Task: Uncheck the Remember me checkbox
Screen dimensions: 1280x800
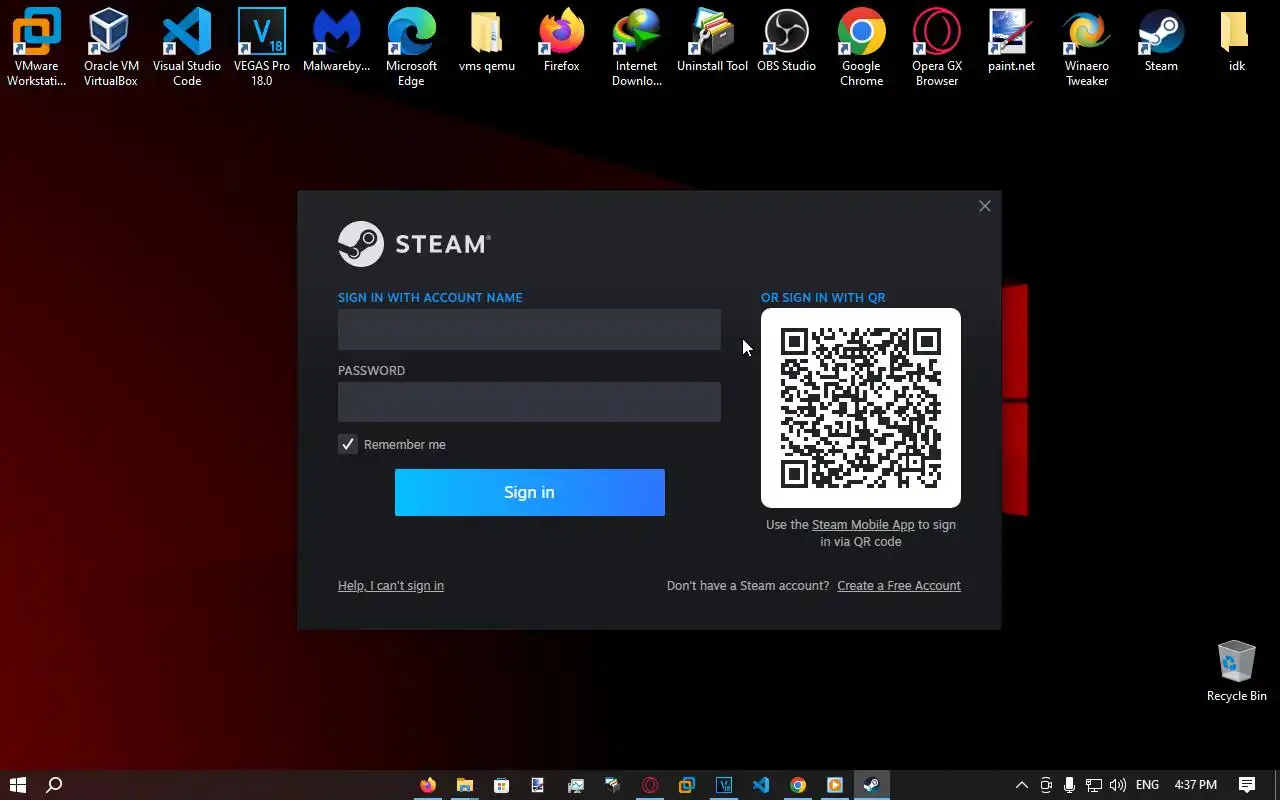Action: [x=348, y=444]
